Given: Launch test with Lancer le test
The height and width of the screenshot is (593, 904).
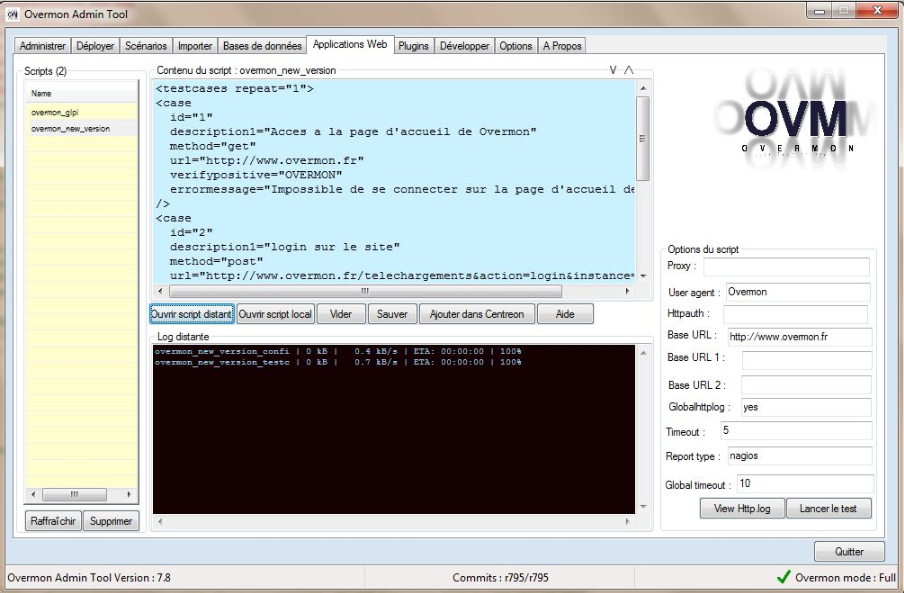Looking at the screenshot, I should click(x=828, y=509).
